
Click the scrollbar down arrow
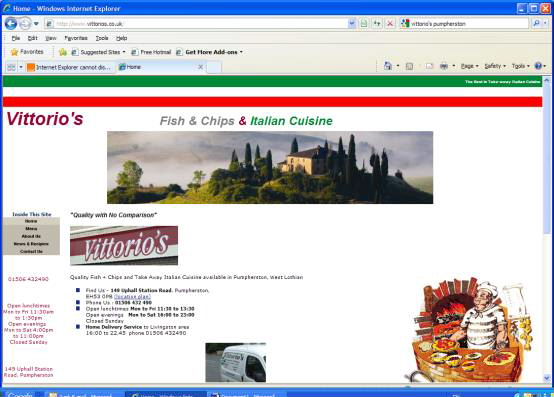click(x=547, y=378)
